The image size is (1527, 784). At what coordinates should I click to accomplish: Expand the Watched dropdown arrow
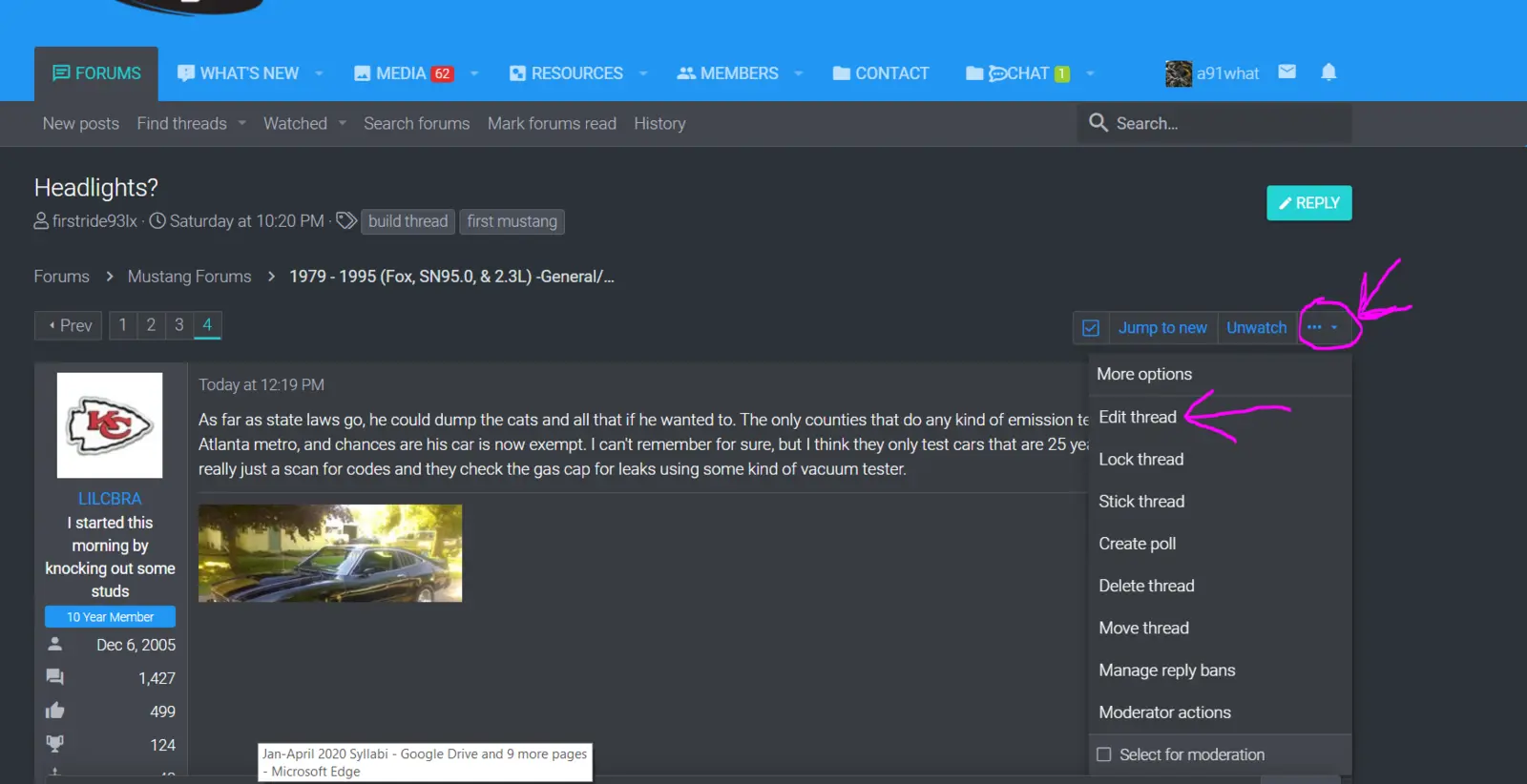point(342,123)
